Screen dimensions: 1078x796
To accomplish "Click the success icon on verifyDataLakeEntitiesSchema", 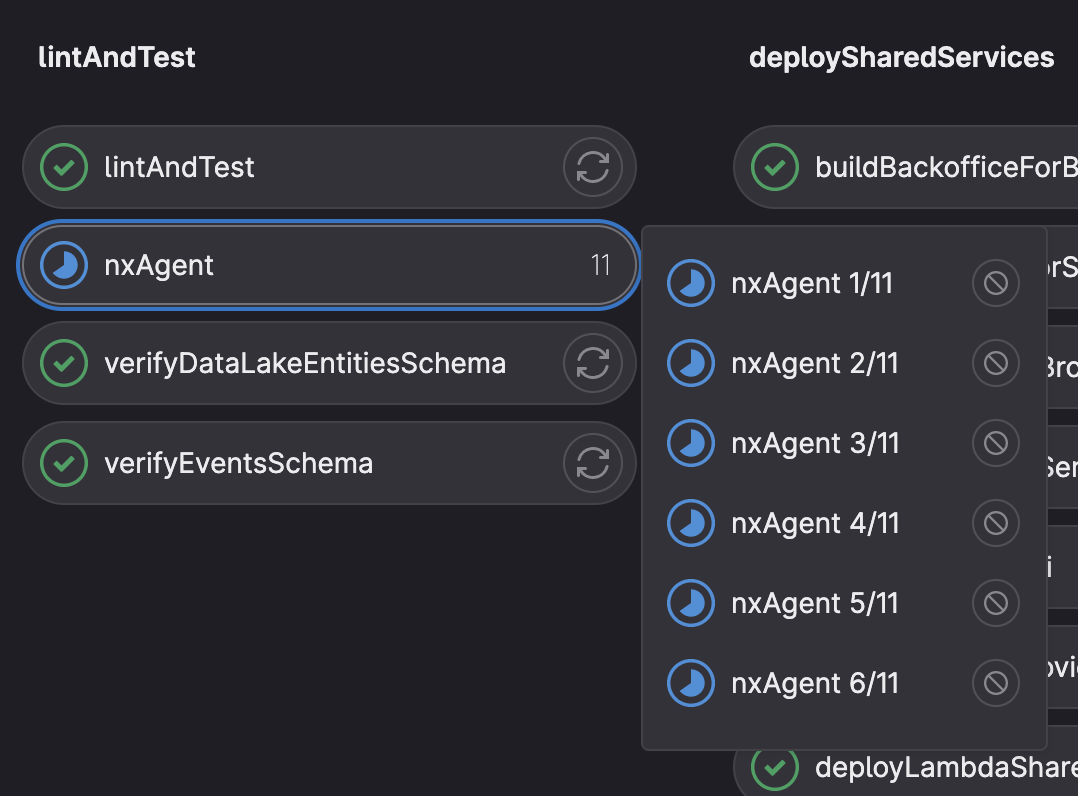I will [63, 363].
